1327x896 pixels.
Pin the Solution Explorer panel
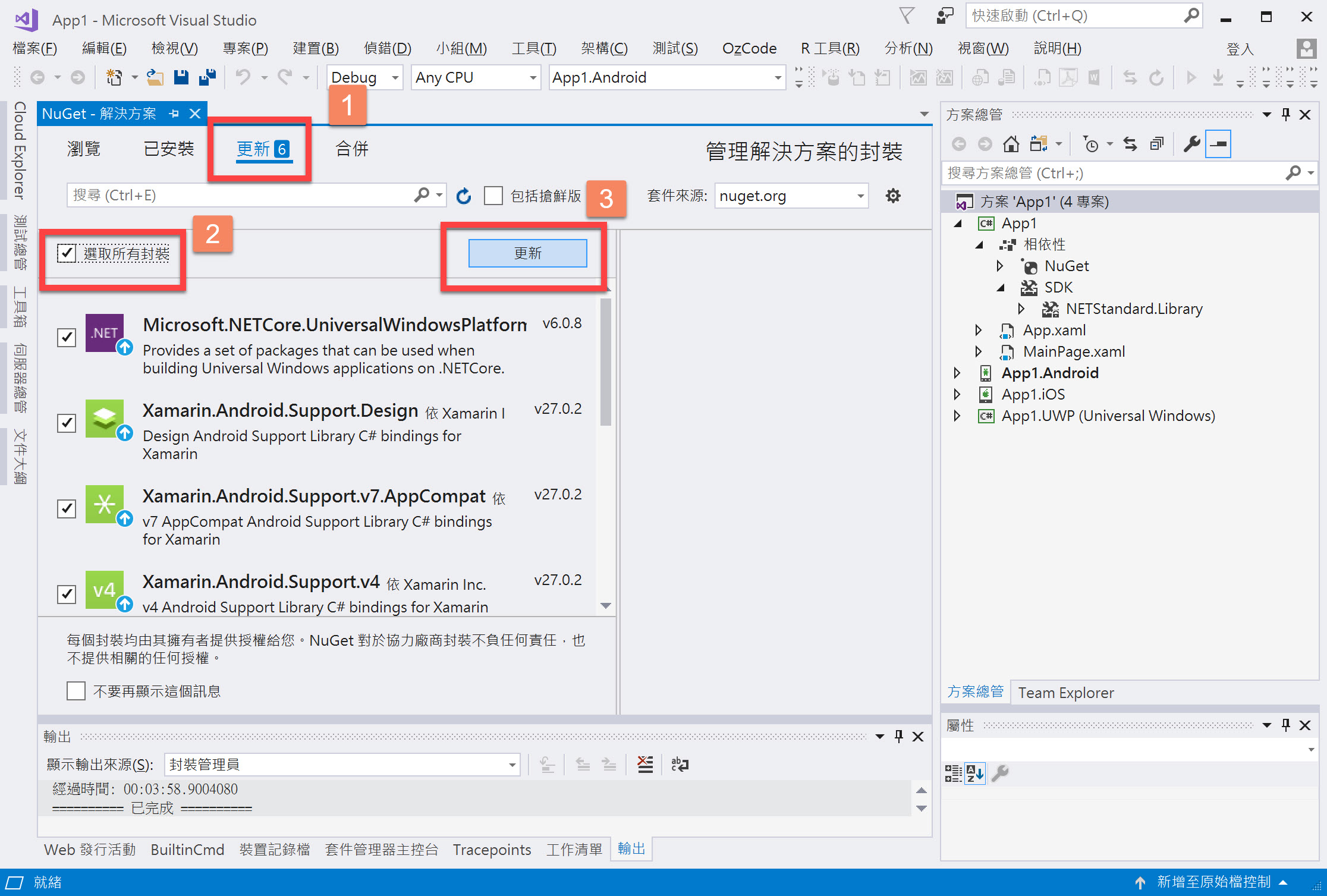pos(1286,114)
